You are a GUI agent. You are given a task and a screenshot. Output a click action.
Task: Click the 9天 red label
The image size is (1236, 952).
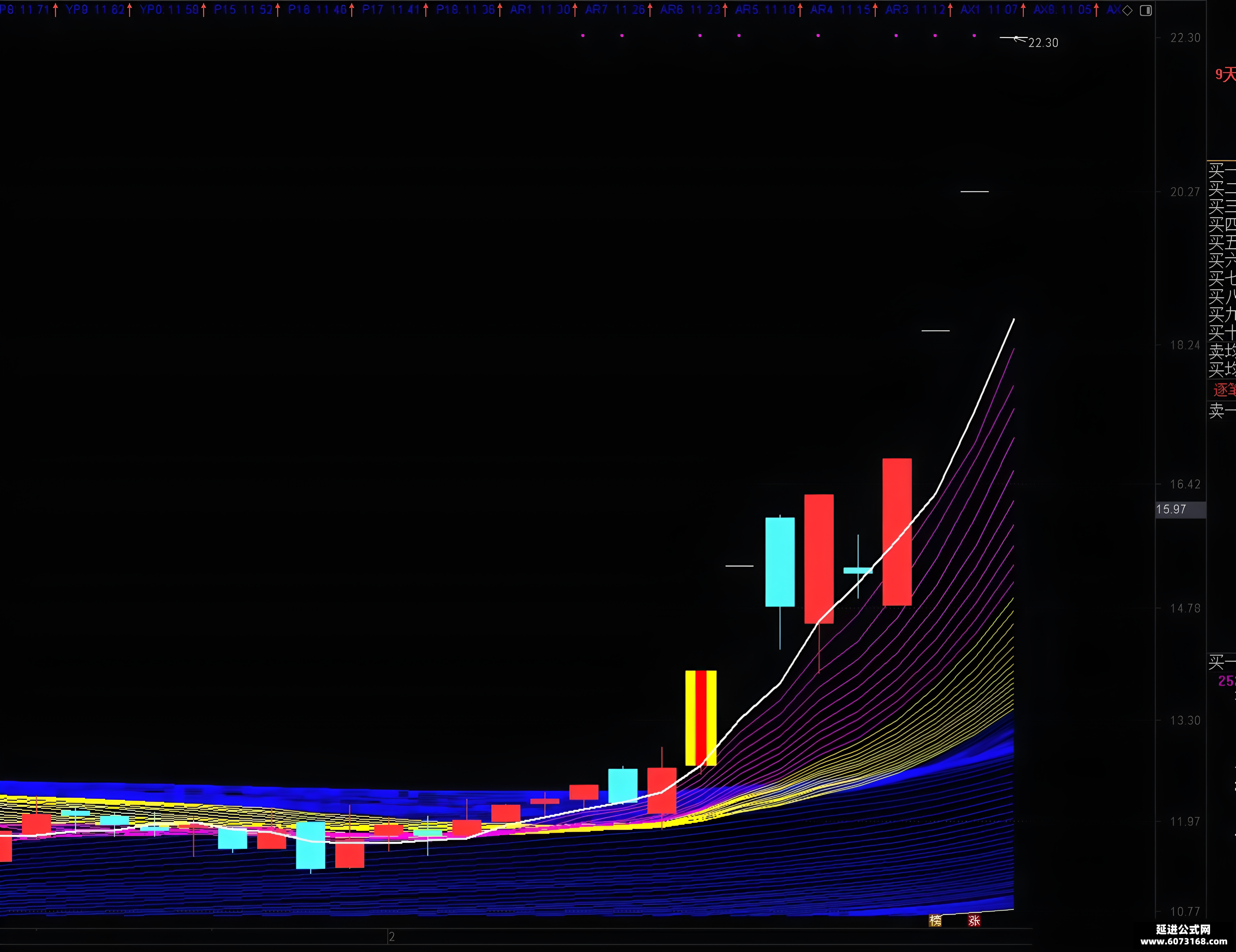pyautogui.click(x=1225, y=74)
